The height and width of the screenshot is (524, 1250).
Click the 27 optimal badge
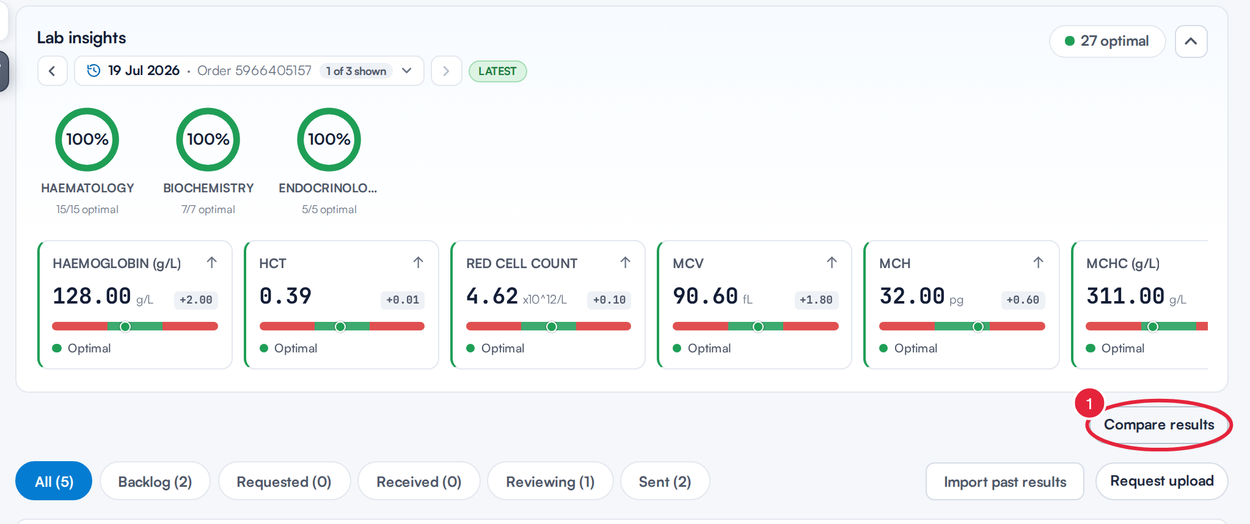pos(1107,41)
